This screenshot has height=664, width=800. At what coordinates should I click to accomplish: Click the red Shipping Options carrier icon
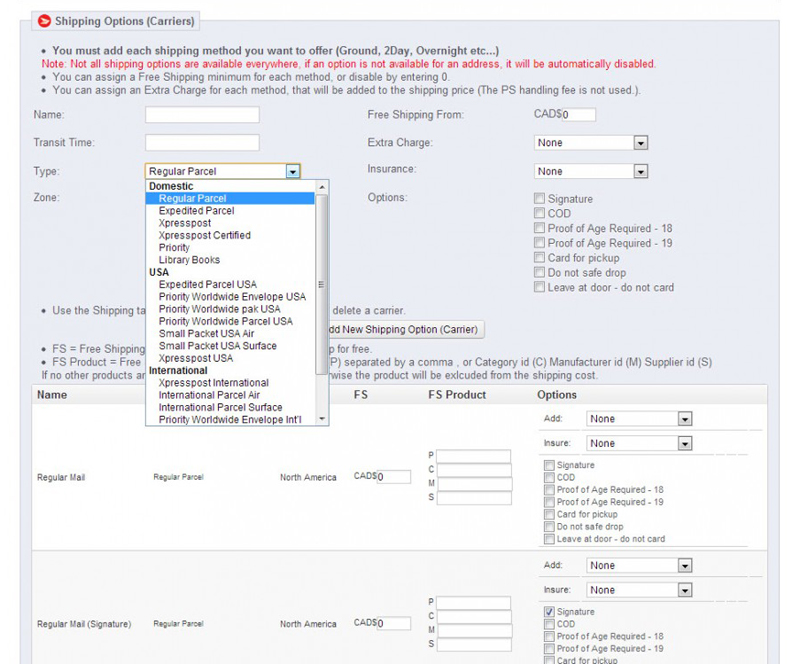pyautogui.click(x=44, y=21)
